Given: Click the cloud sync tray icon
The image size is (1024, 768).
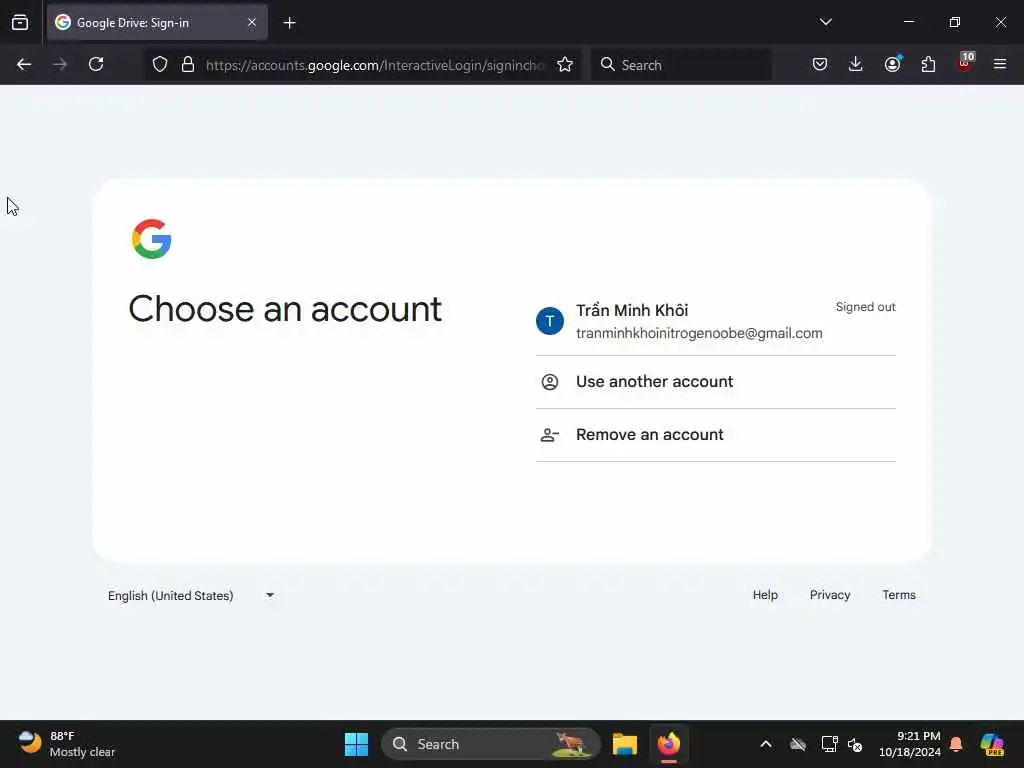Looking at the screenshot, I should coord(797,744).
